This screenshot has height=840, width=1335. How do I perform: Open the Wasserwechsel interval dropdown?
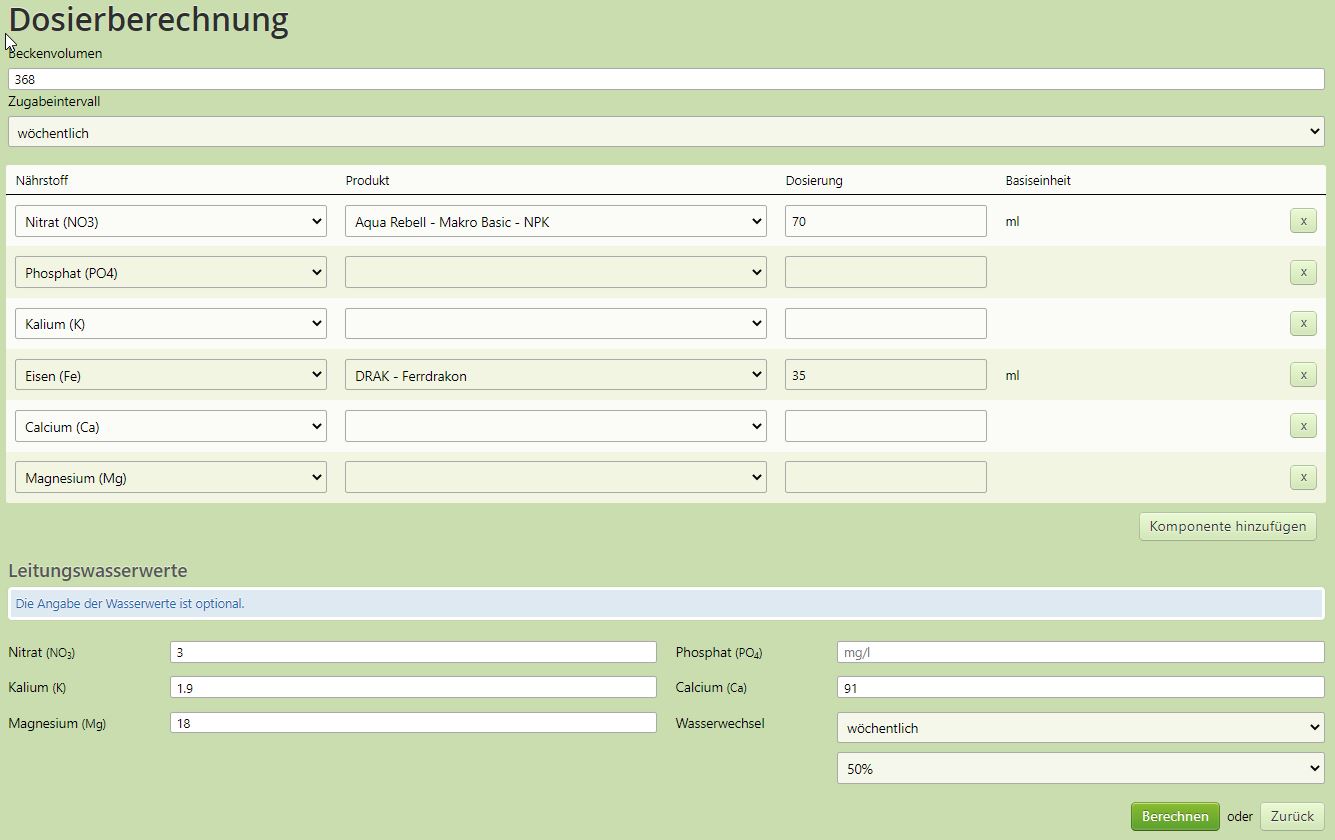click(x=1081, y=727)
